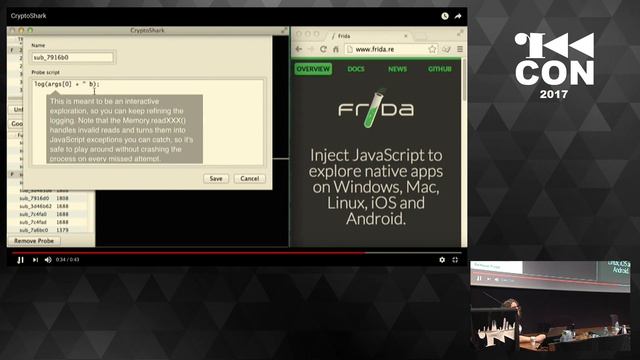Click the CryptoShark video title

29,16
